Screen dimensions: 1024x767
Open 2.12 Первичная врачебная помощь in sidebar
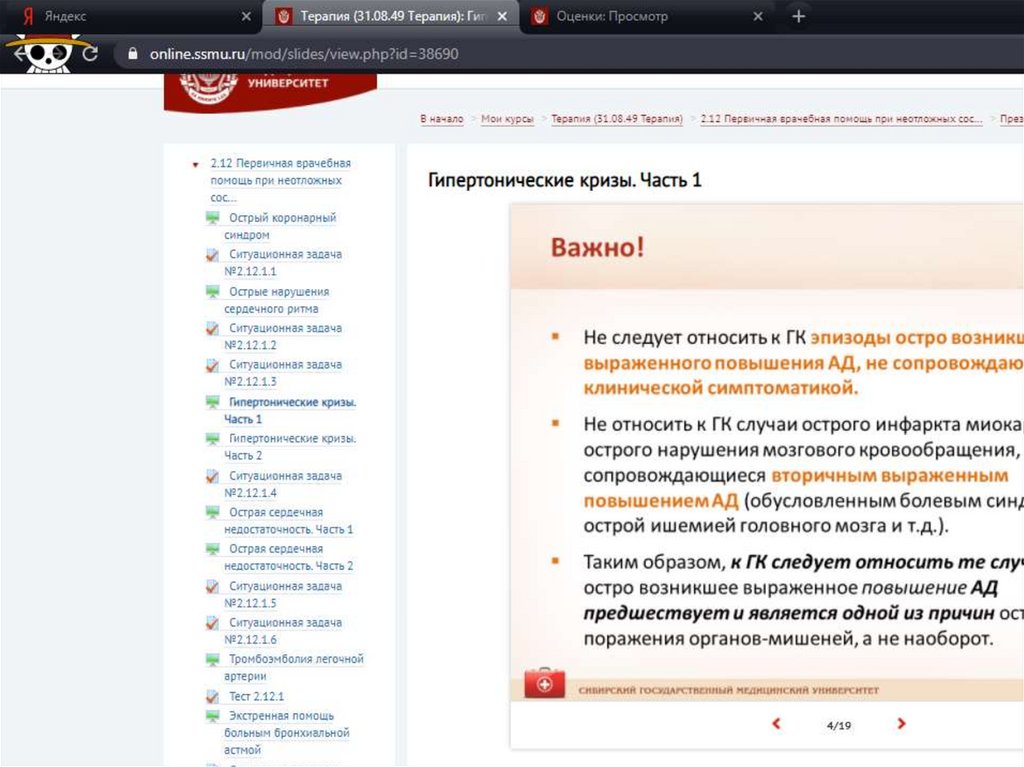pyautogui.click(x=280, y=180)
